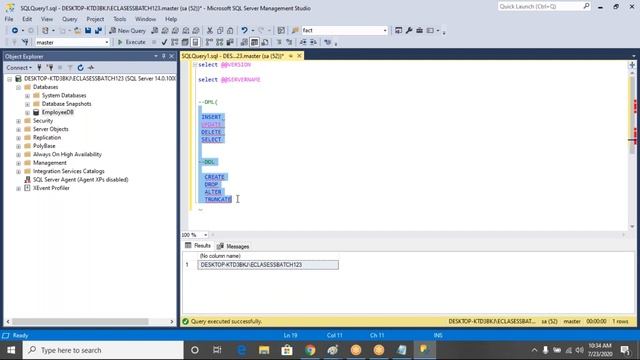Toggle Include Client Statistics
640x360 pixels.
(230, 42)
